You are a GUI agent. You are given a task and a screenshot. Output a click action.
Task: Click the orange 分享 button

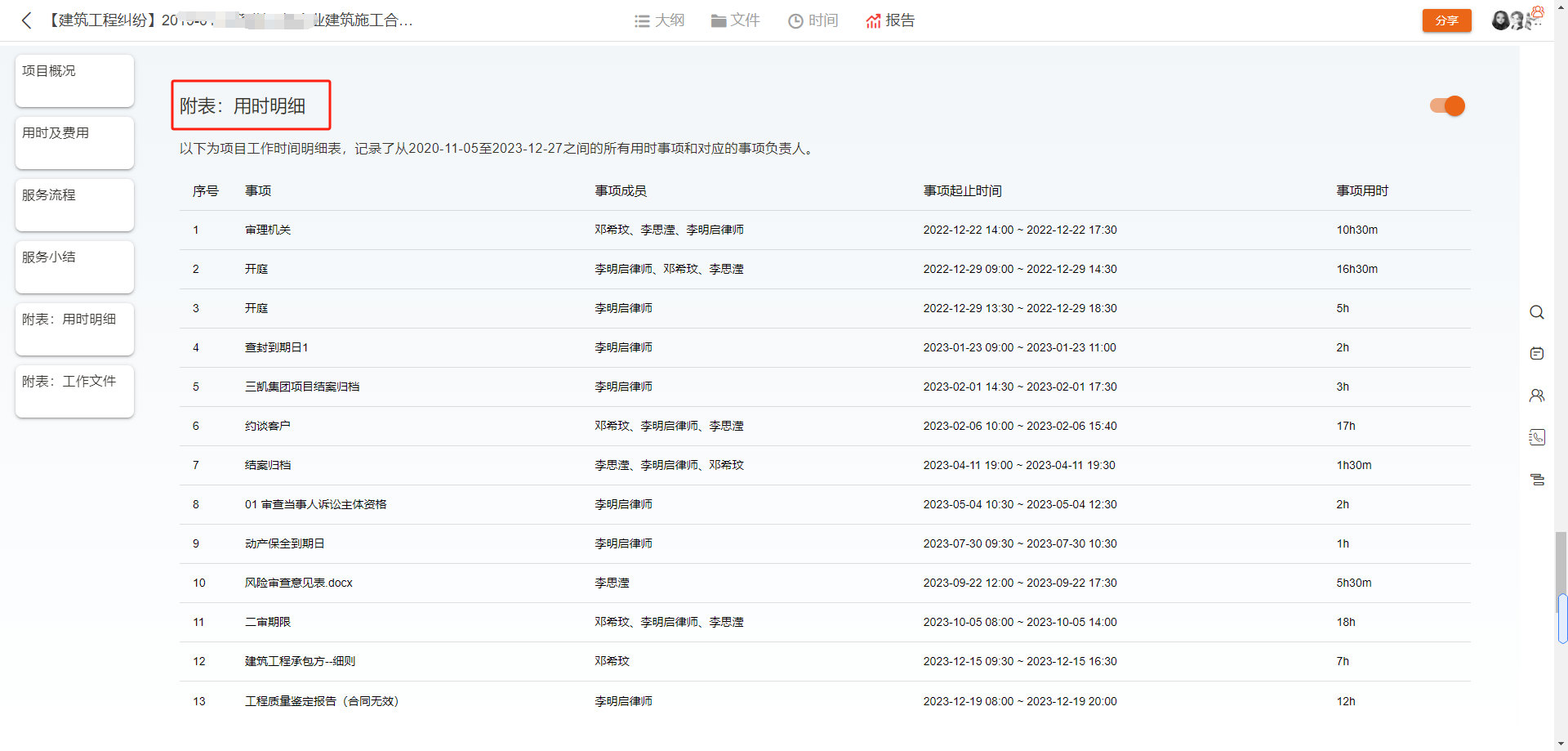[x=1446, y=20]
